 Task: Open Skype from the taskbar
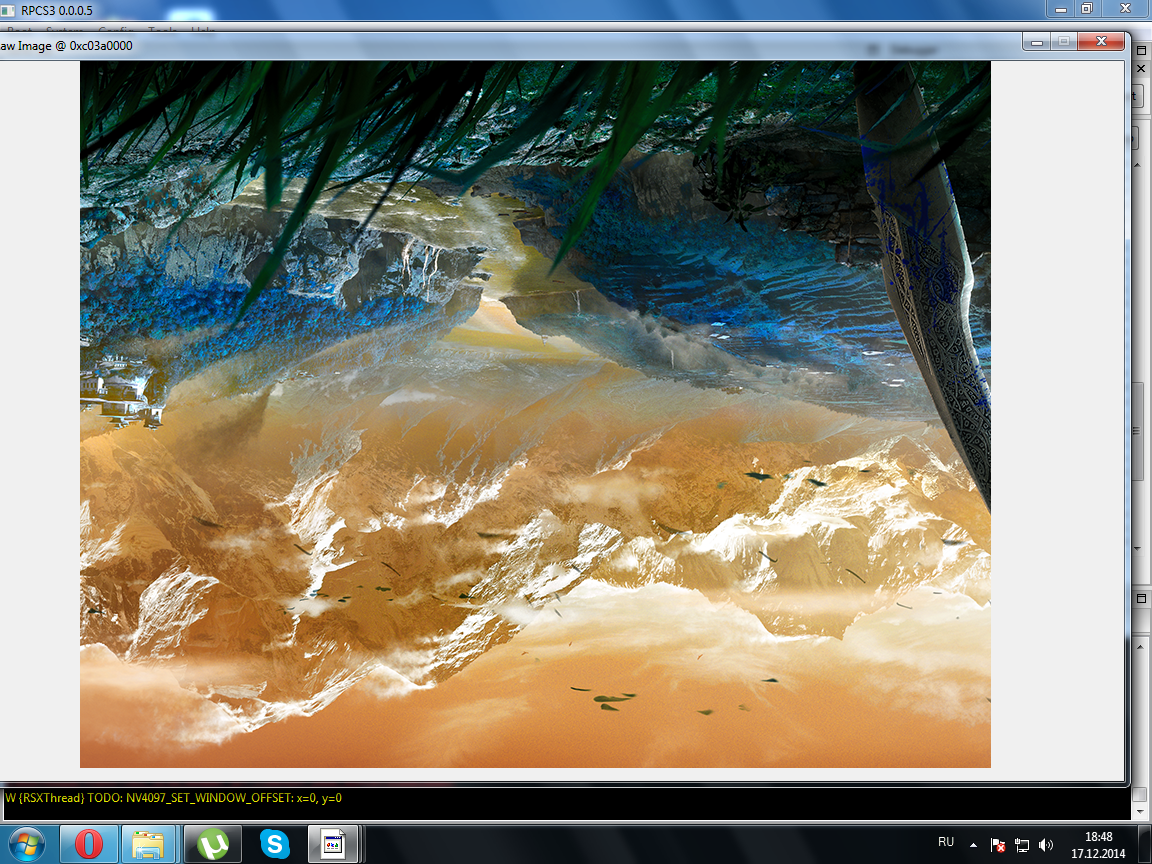pyautogui.click(x=273, y=844)
